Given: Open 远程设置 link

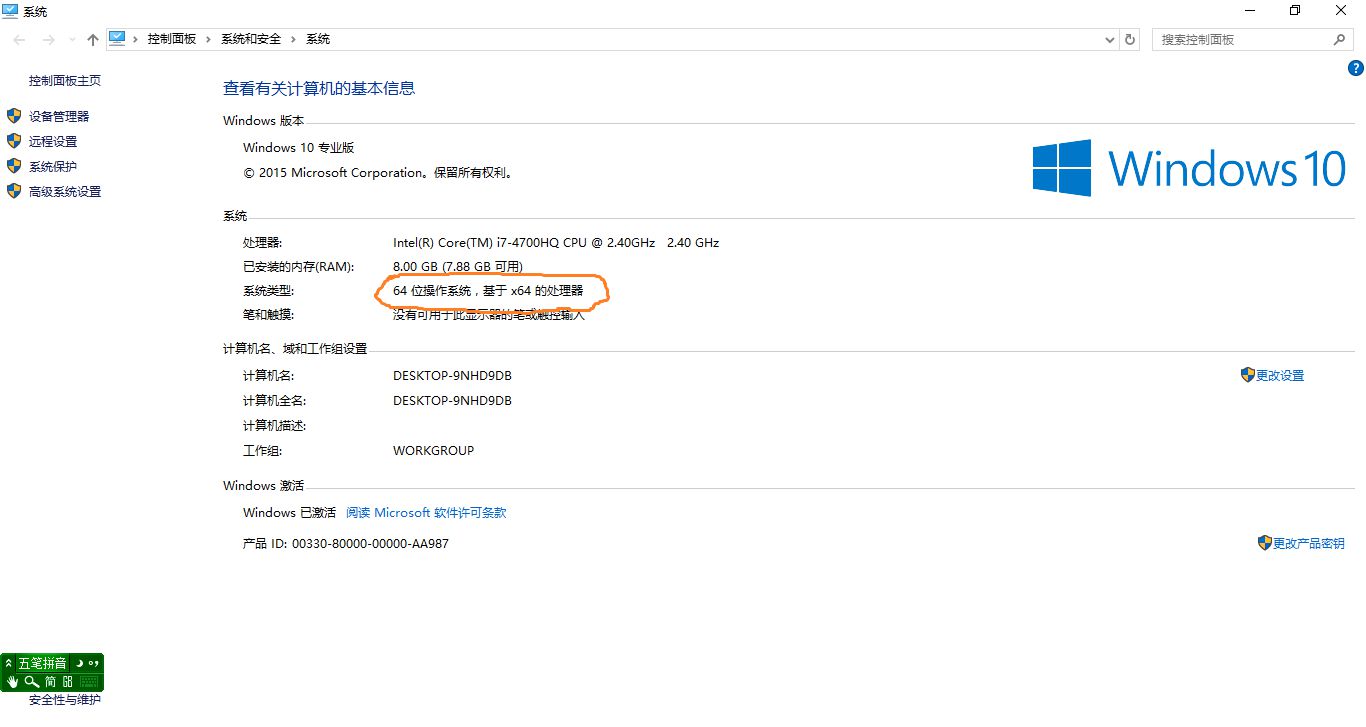Looking at the screenshot, I should [x=53, y=141].
